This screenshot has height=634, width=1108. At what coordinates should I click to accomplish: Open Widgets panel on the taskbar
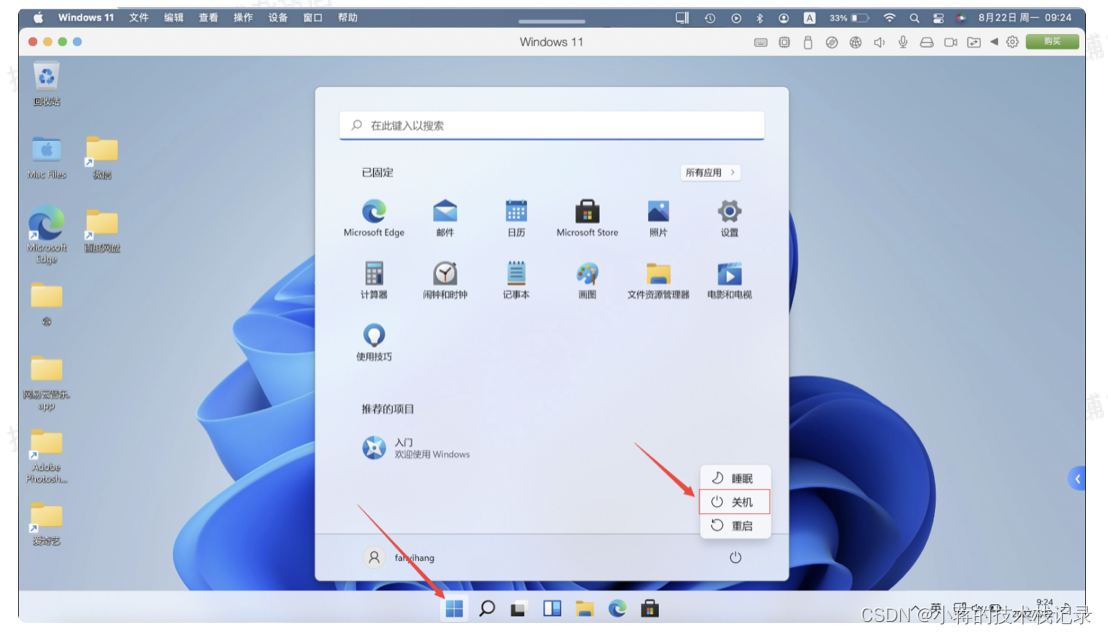coord(552,609)
